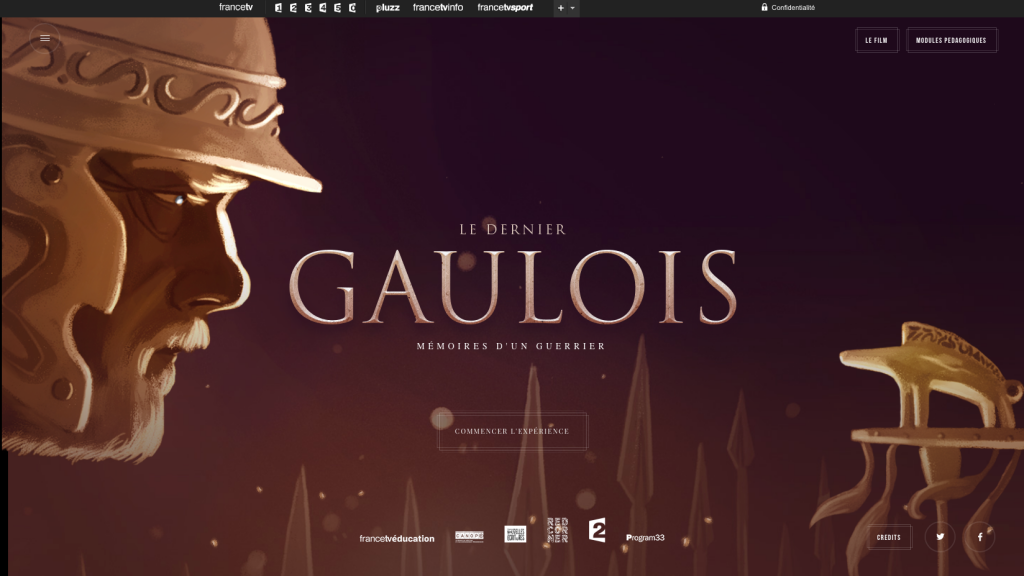
Task: Click the Canopé logo in footer
Action: (470, 537)
